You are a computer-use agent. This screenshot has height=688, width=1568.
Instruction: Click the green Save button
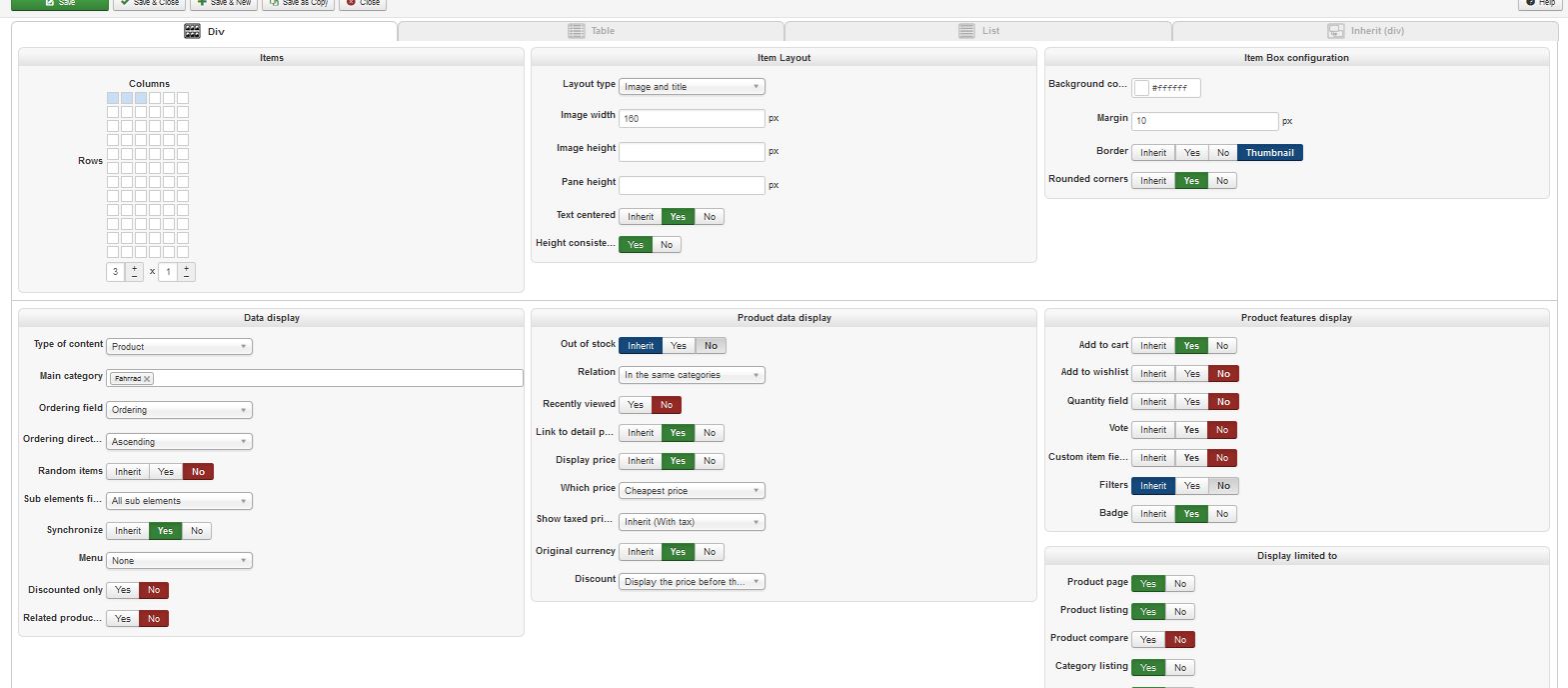[x=60, y=4]
